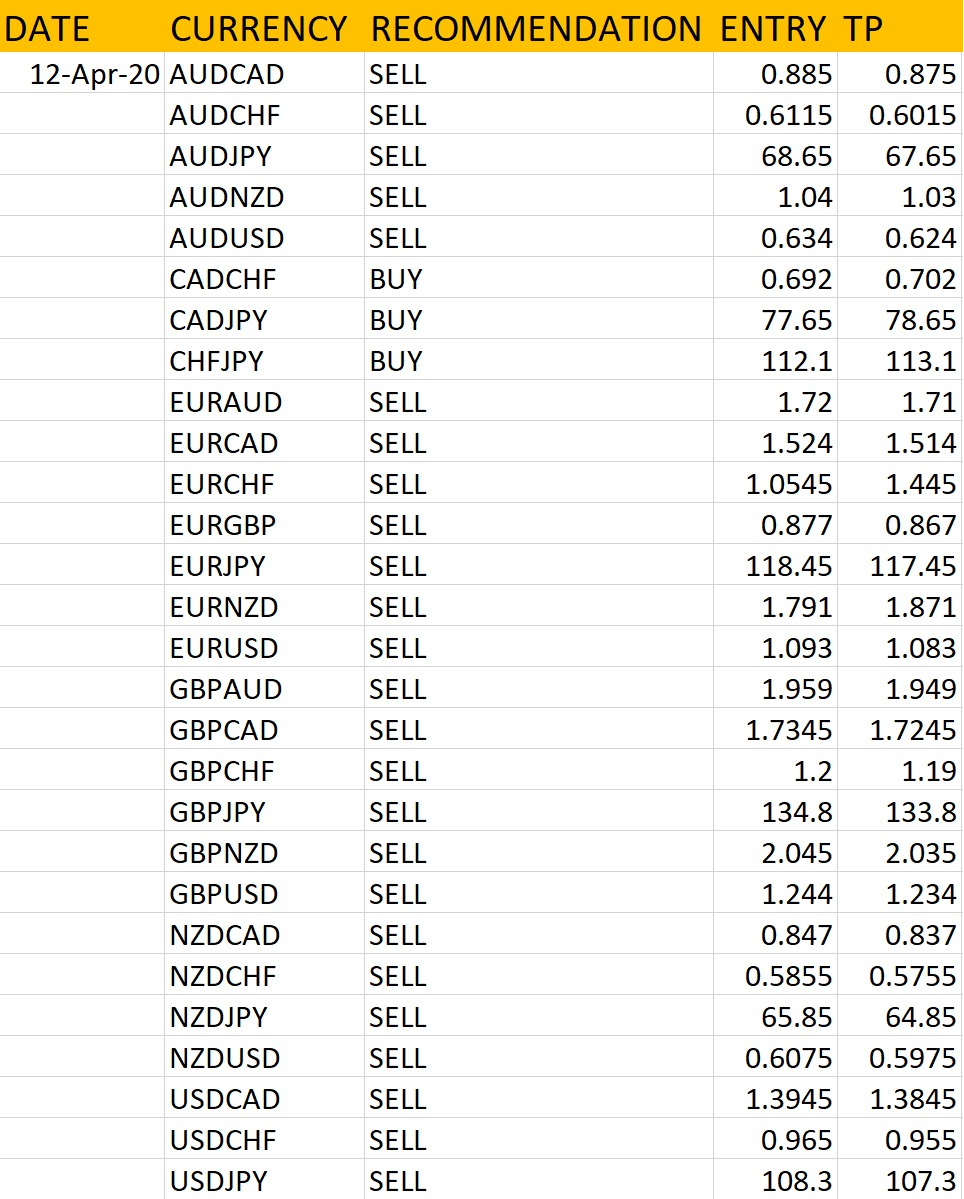Select the RECOMMENDATION header cell
This screenshot has height=1199, width=964.
pos(538,28)
